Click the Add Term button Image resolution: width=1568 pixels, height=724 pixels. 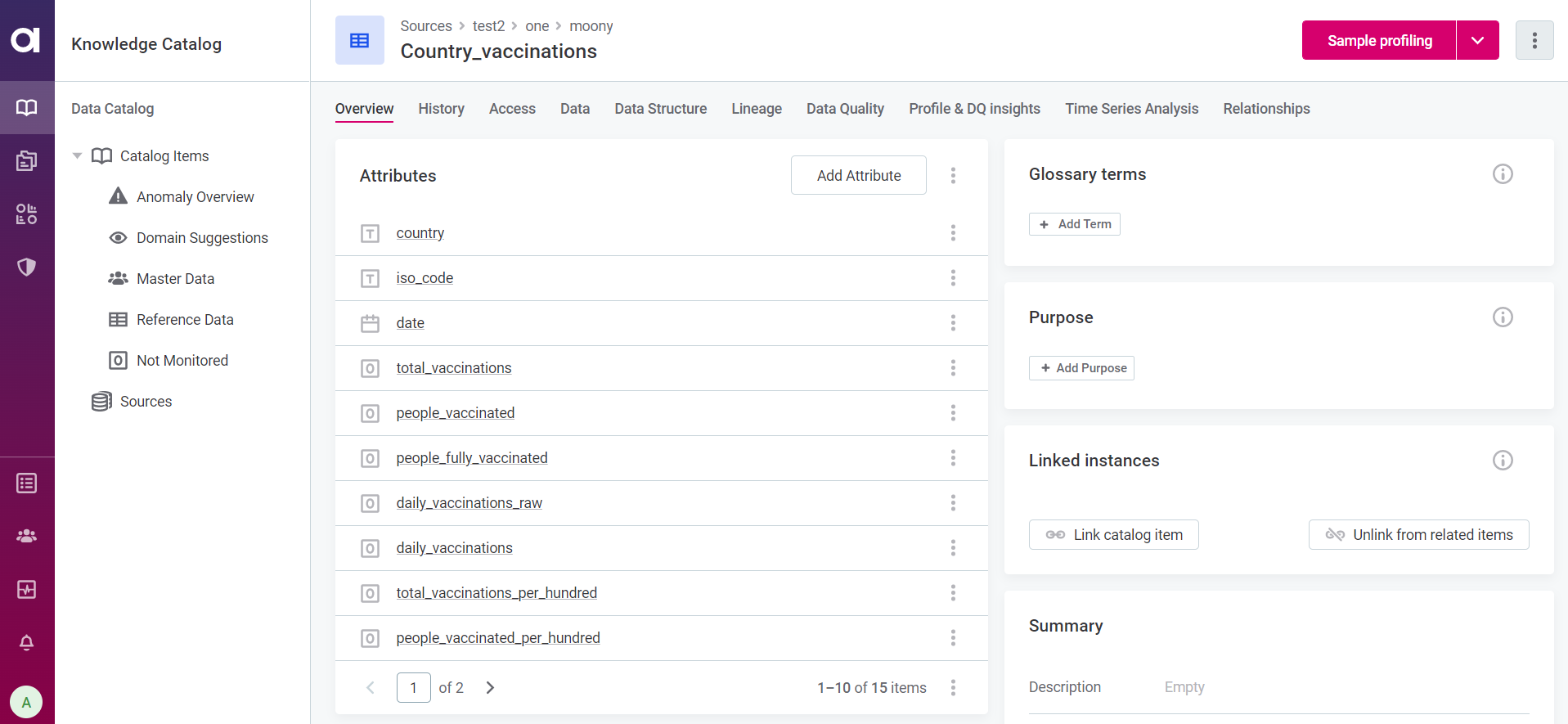pos(1075,224)
